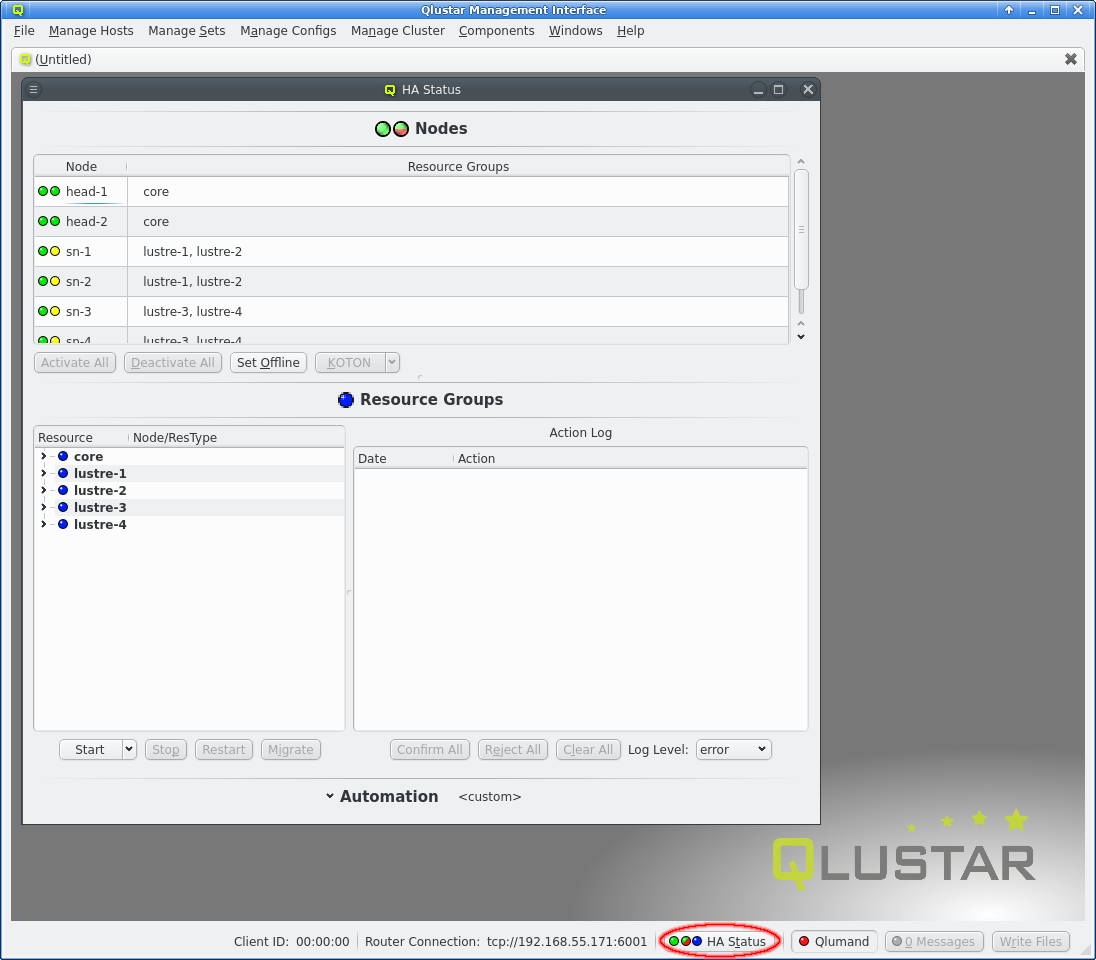Image resolution: width=1096 pixels, height=960 pixels.
Task: Expand the lustre-3 resource group
Action: tap(43, 508)
